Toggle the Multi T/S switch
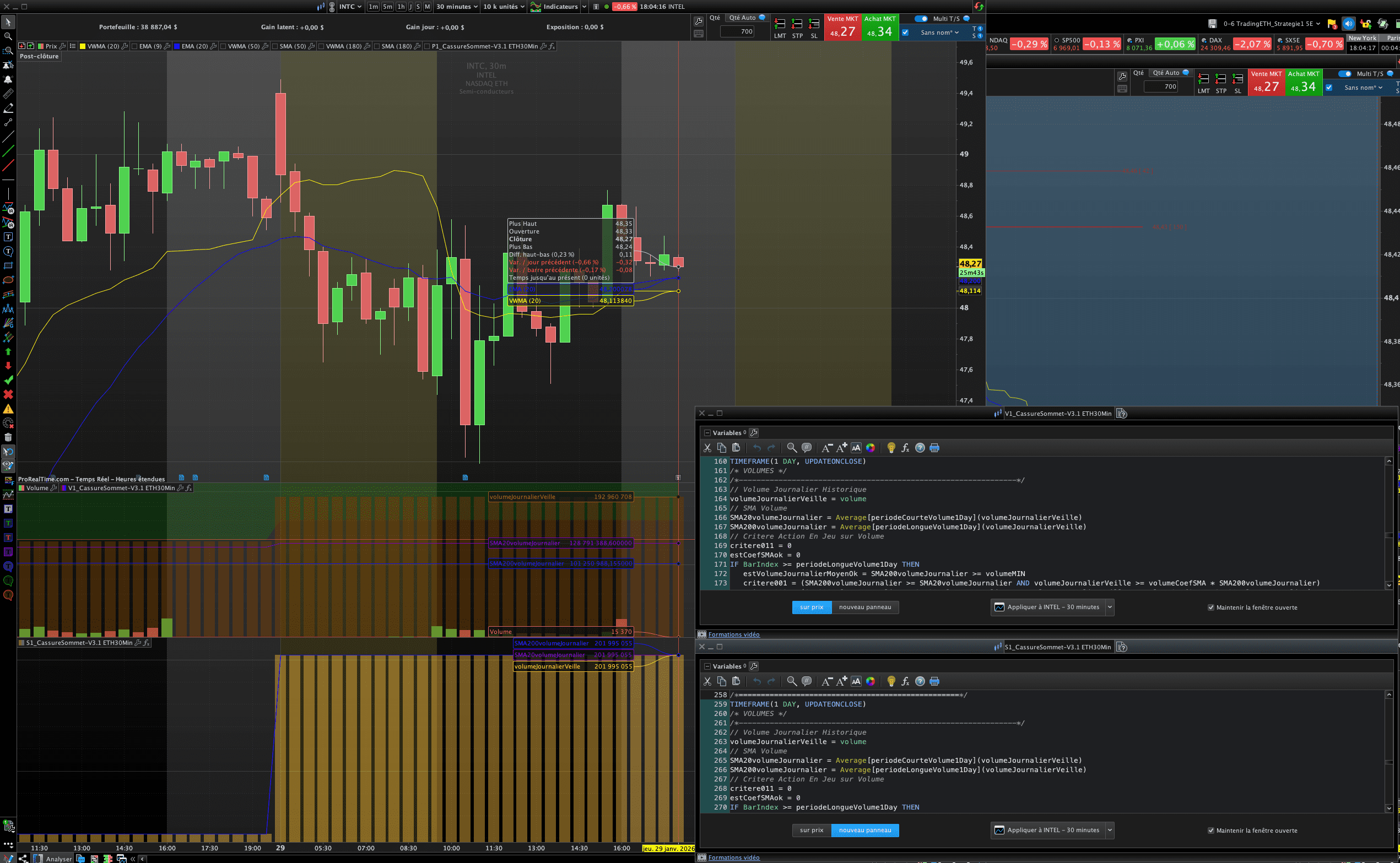1400x863 pixels. 921,19
